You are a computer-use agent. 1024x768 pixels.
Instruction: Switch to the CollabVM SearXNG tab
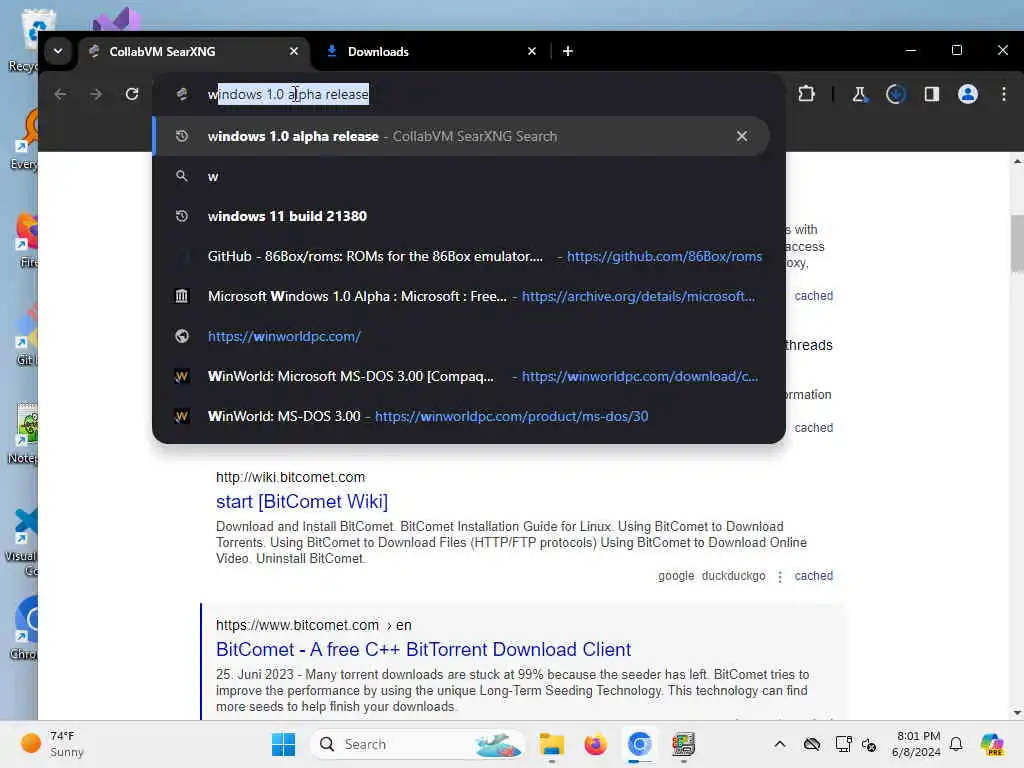click(194, 51)
